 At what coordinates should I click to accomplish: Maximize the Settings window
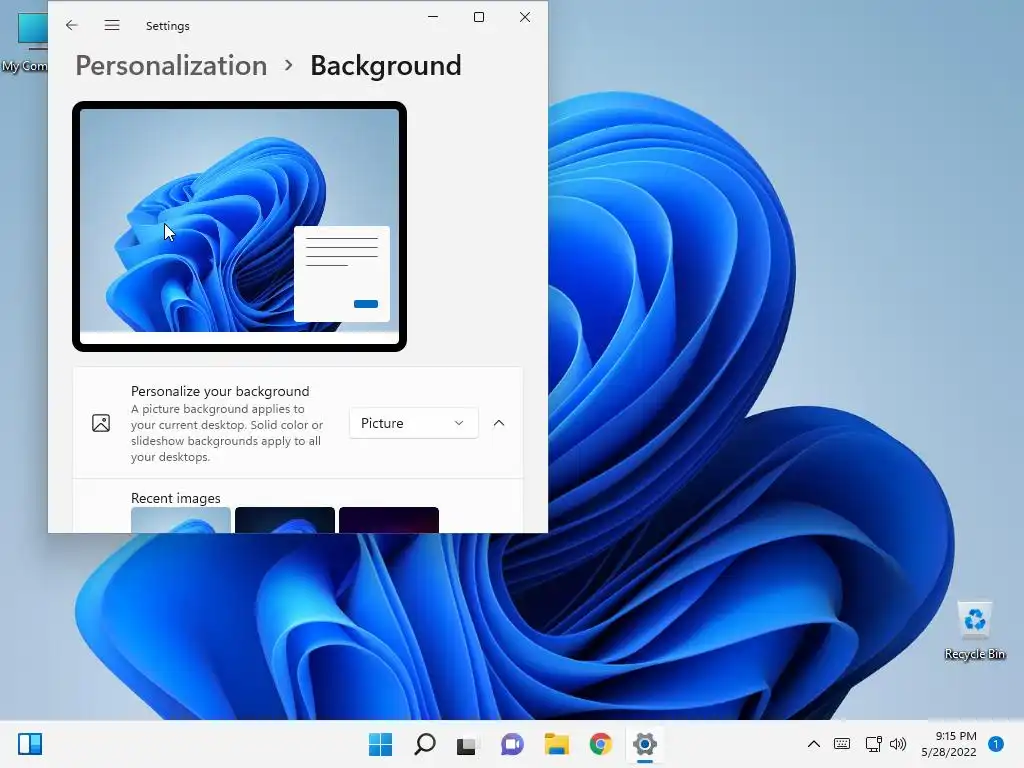click(479, 17)
